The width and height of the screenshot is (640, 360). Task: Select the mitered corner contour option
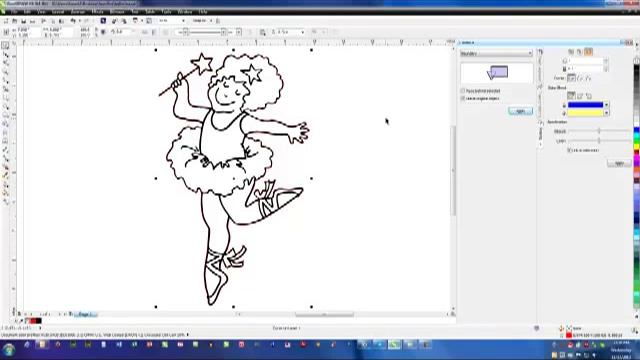[x=571, y=78]
